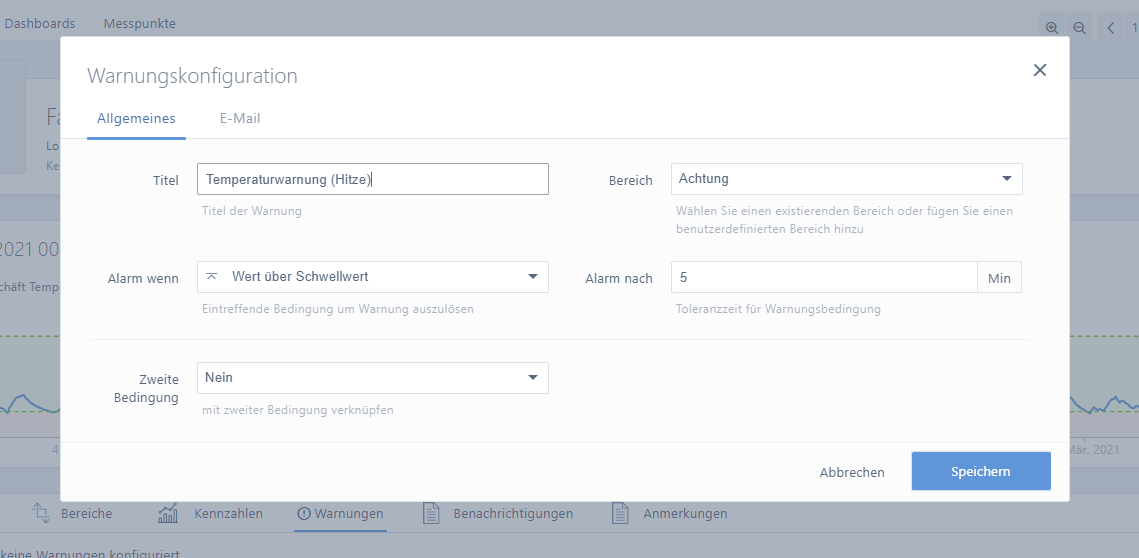
Task: Select the Allgemeines tab
Action: 136,118
